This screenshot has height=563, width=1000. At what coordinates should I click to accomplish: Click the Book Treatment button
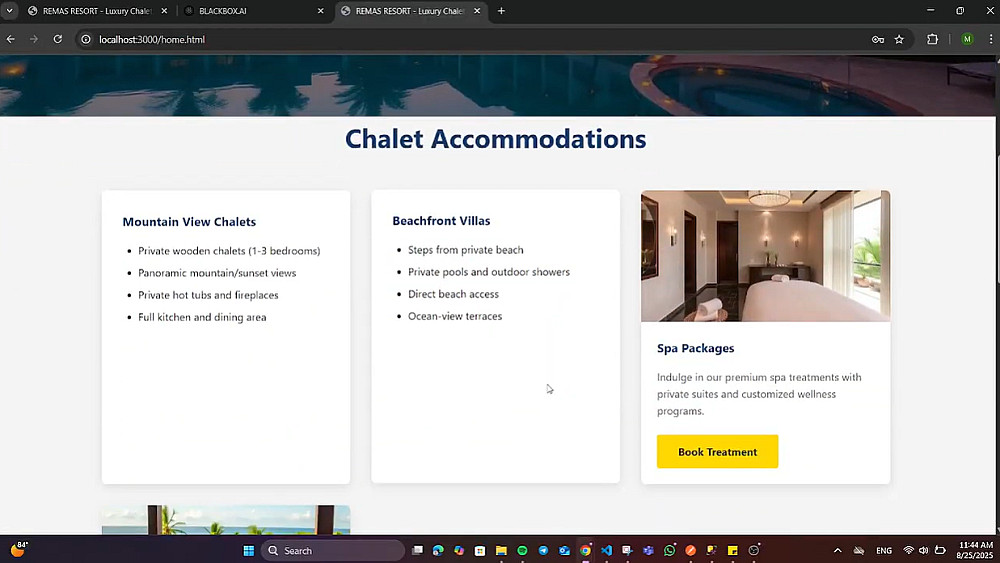[x=717, y=451]
